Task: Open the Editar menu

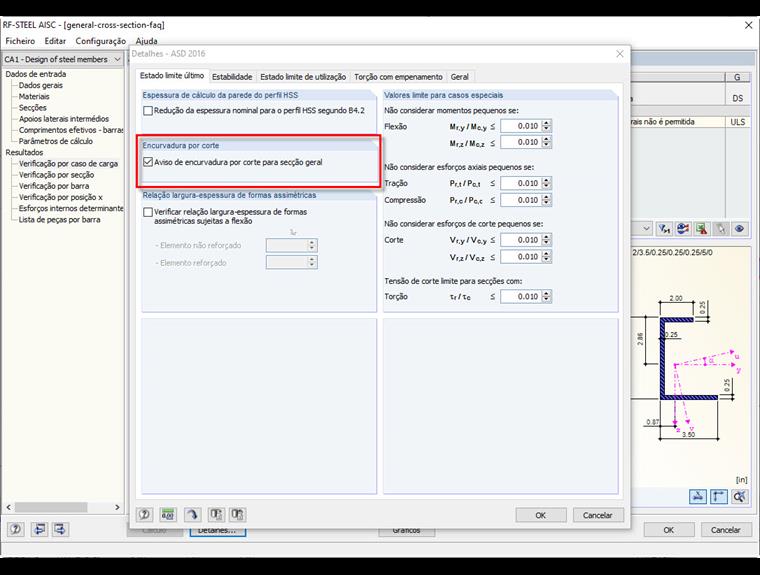Action: pos(55,41)
